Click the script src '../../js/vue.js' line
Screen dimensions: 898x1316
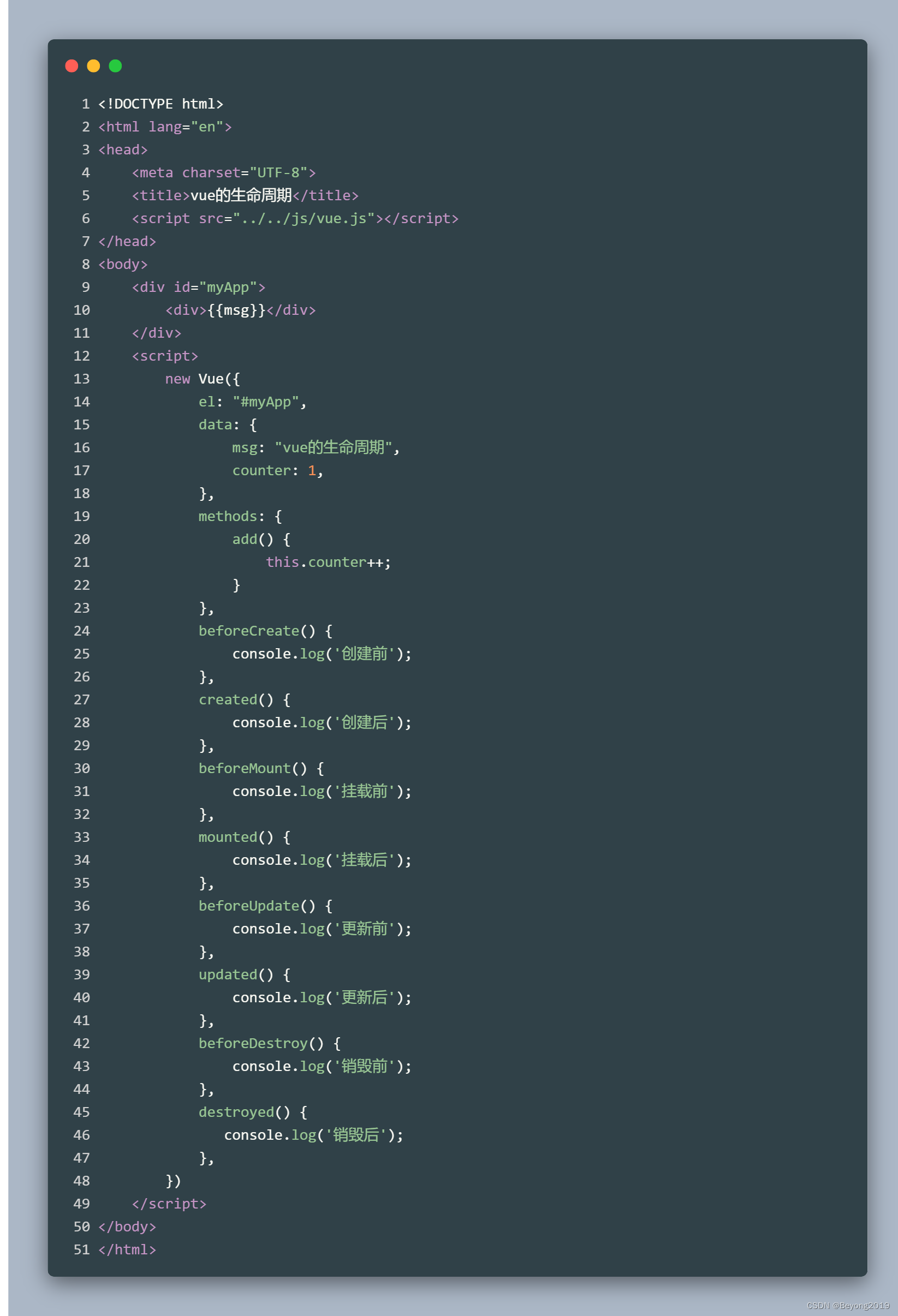295,219
